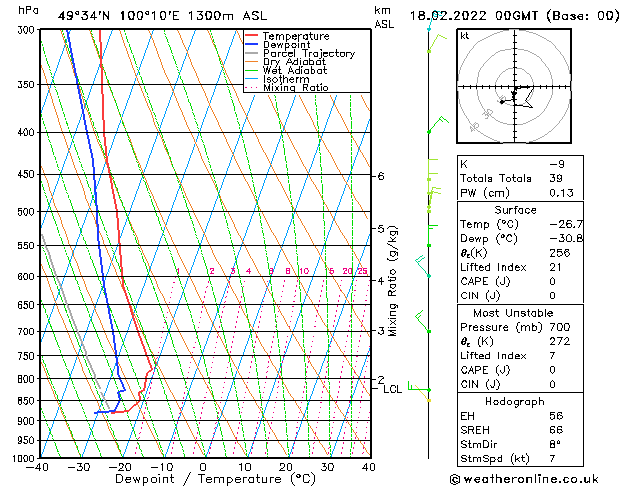The height and width of the screenshot is (486, 629).
Task: Click the 700 hPa pressure axis label
Action: [28, 332]
